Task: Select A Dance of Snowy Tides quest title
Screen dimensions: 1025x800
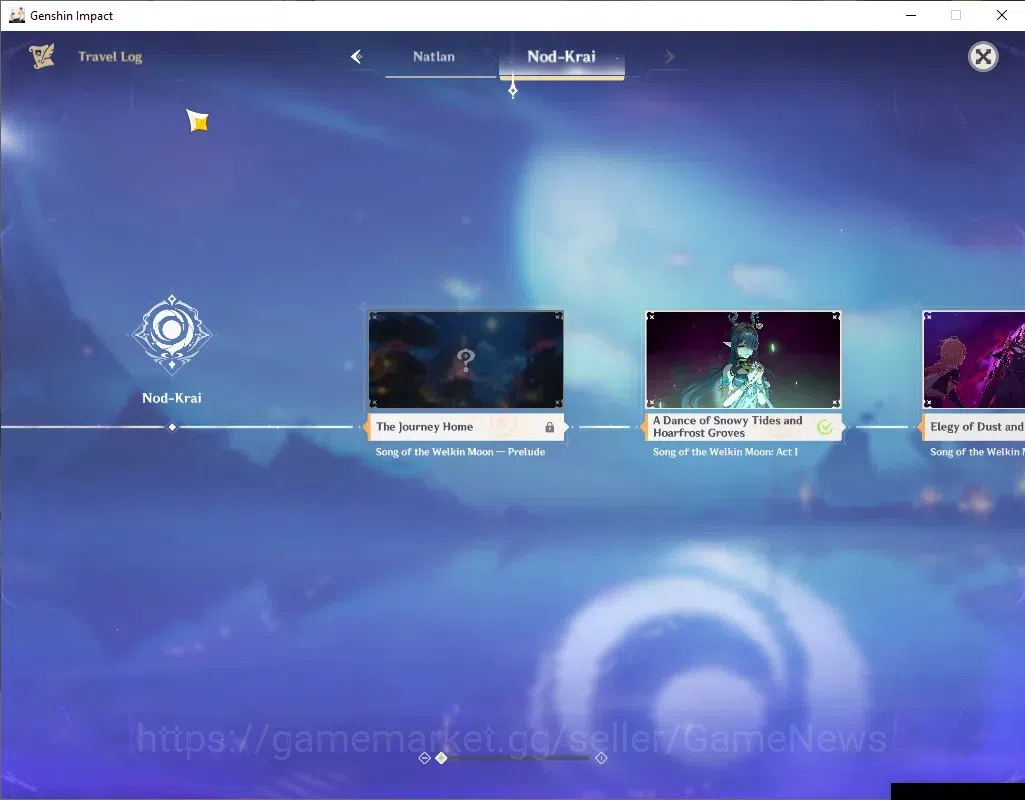Action: pos(727,427)
